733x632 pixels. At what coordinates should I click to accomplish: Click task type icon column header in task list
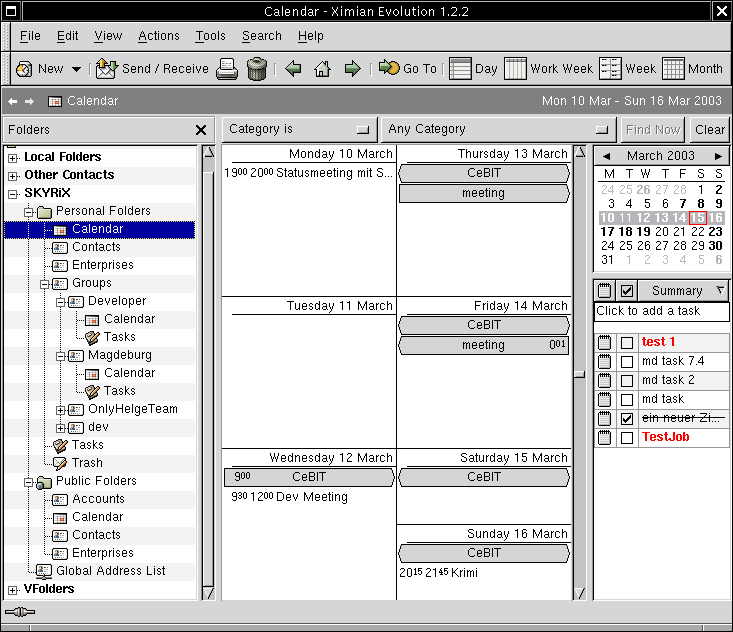click(x=605, y=291)
